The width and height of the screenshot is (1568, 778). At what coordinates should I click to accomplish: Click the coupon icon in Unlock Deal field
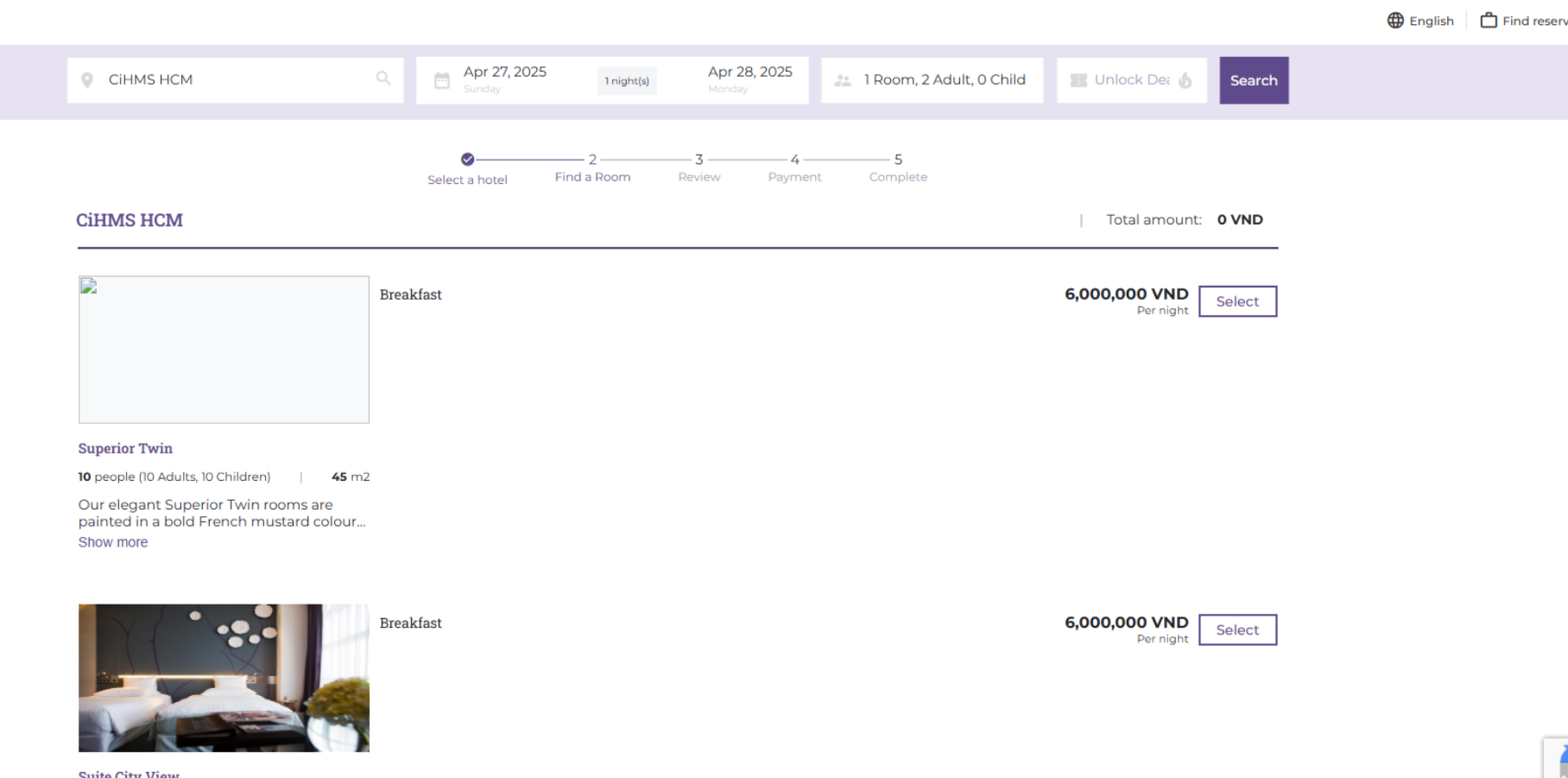coord(1078,80)
